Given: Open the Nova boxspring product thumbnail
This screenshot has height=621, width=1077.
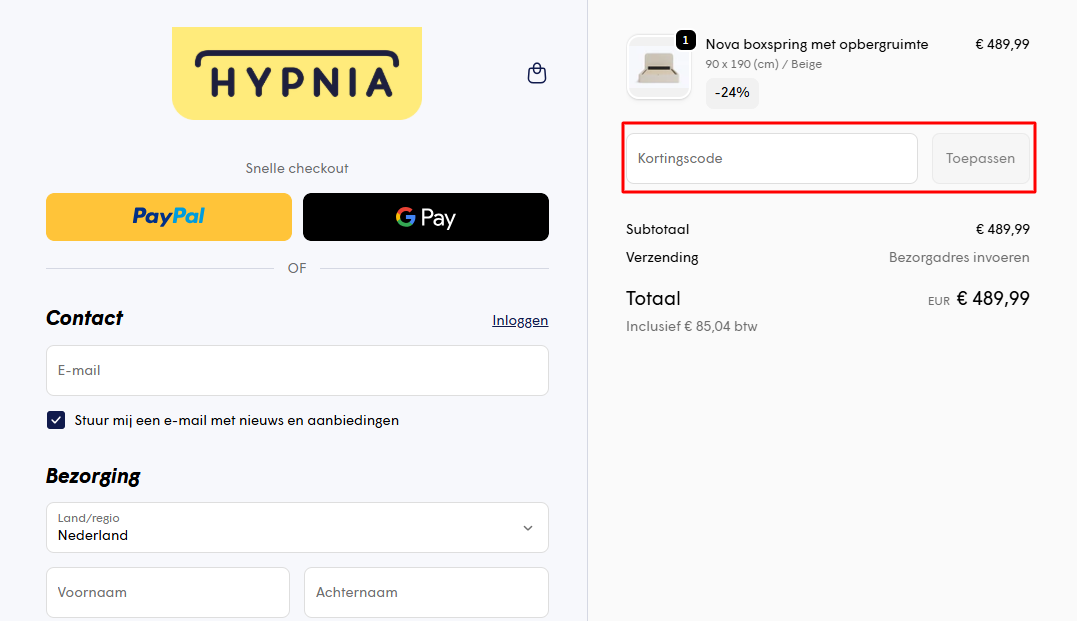Looking at the screenshot, I should click(x=658, y=68).
